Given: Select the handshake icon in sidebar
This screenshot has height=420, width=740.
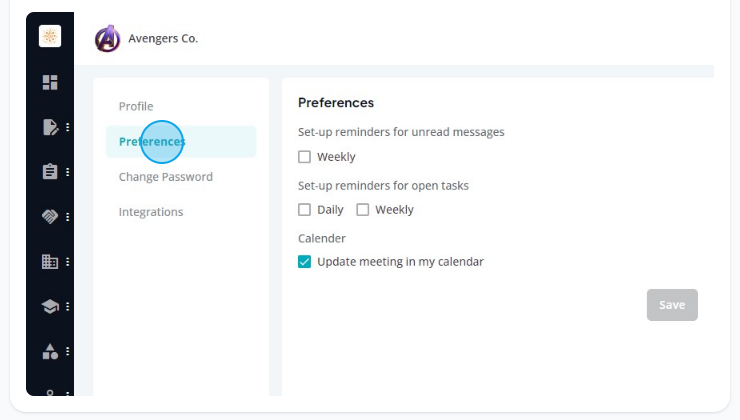Looking at the screenshot, I should [x=50, y=216].
